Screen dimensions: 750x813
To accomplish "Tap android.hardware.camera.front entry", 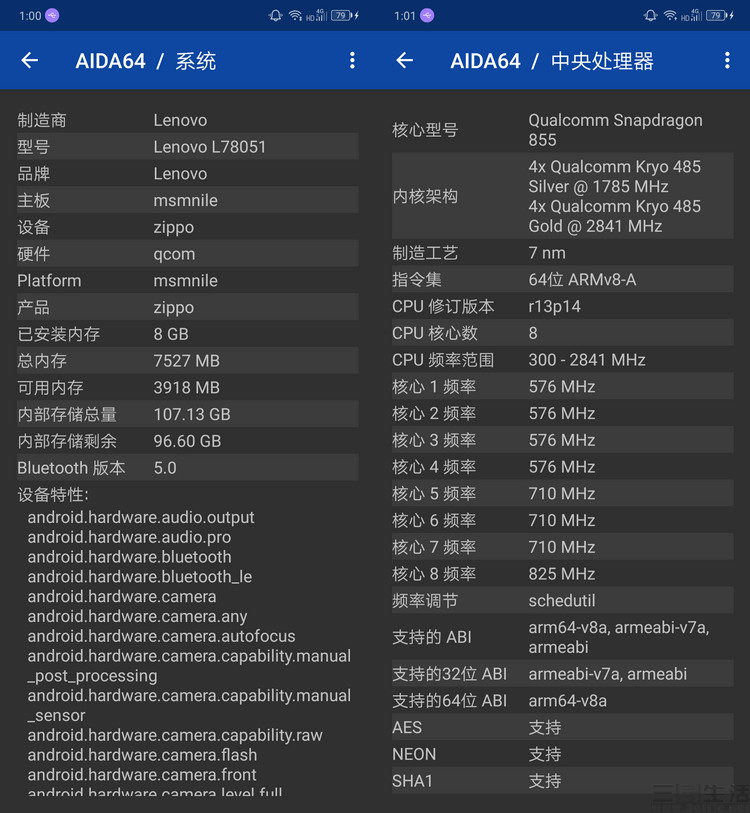I will coord(142,775).
